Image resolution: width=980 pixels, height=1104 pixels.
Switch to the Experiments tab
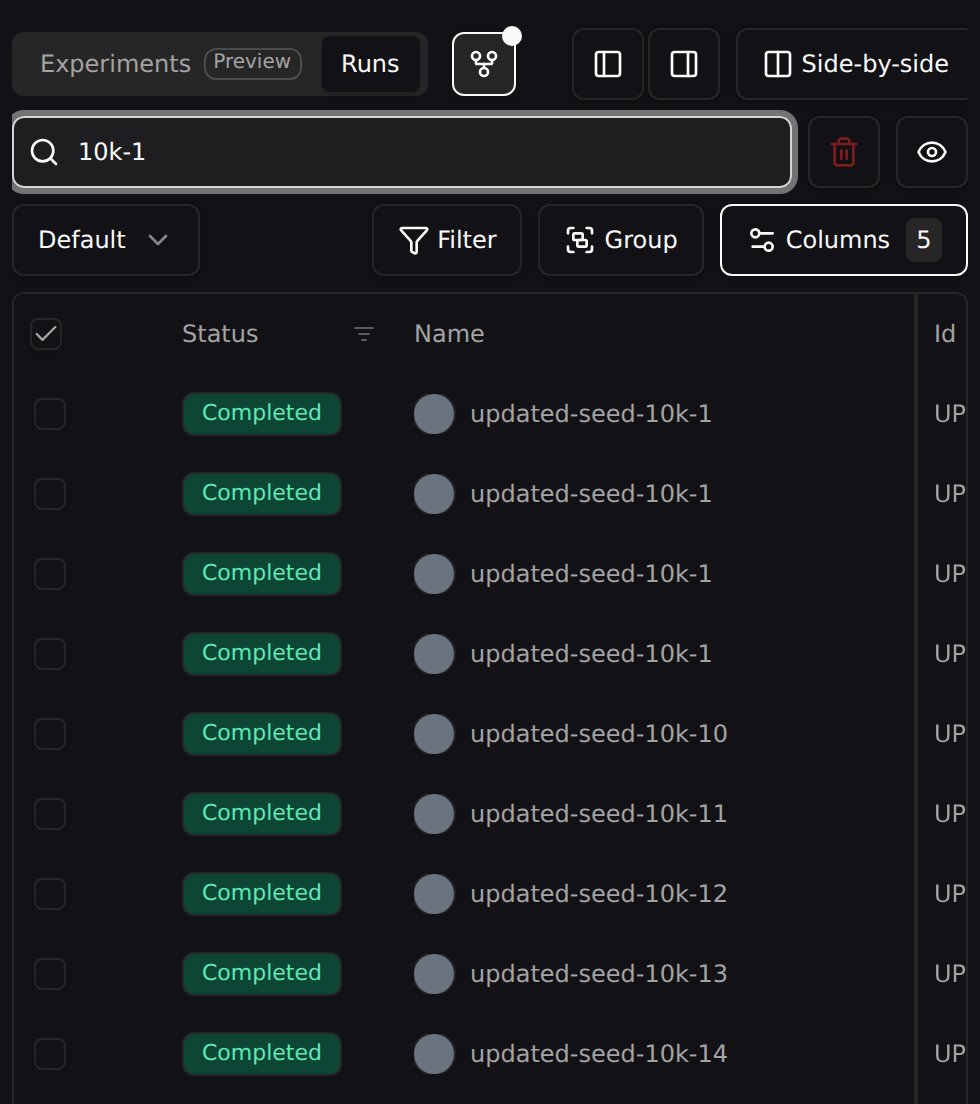click(x=115, y=64)
